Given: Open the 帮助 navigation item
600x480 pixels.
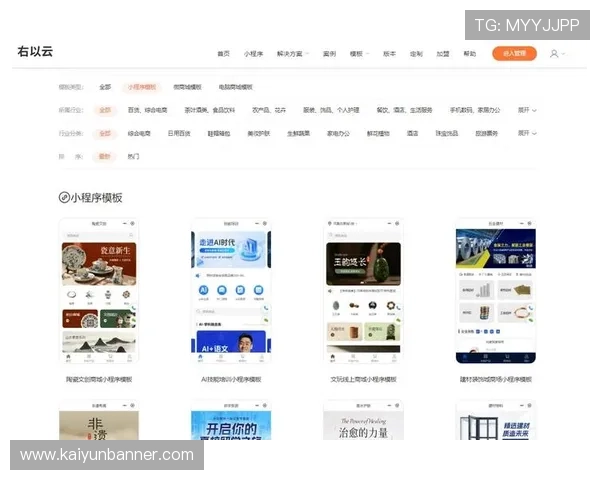Looking at the screenshot, I should 470,54.
